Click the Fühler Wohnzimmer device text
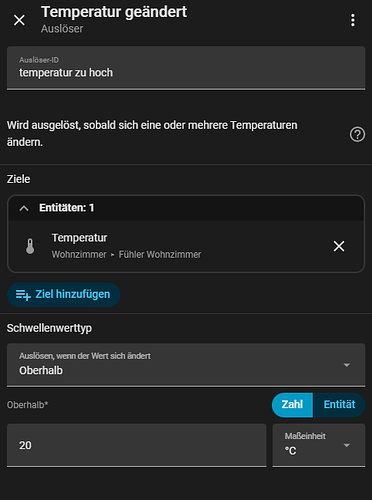 [x=160, y=255]
